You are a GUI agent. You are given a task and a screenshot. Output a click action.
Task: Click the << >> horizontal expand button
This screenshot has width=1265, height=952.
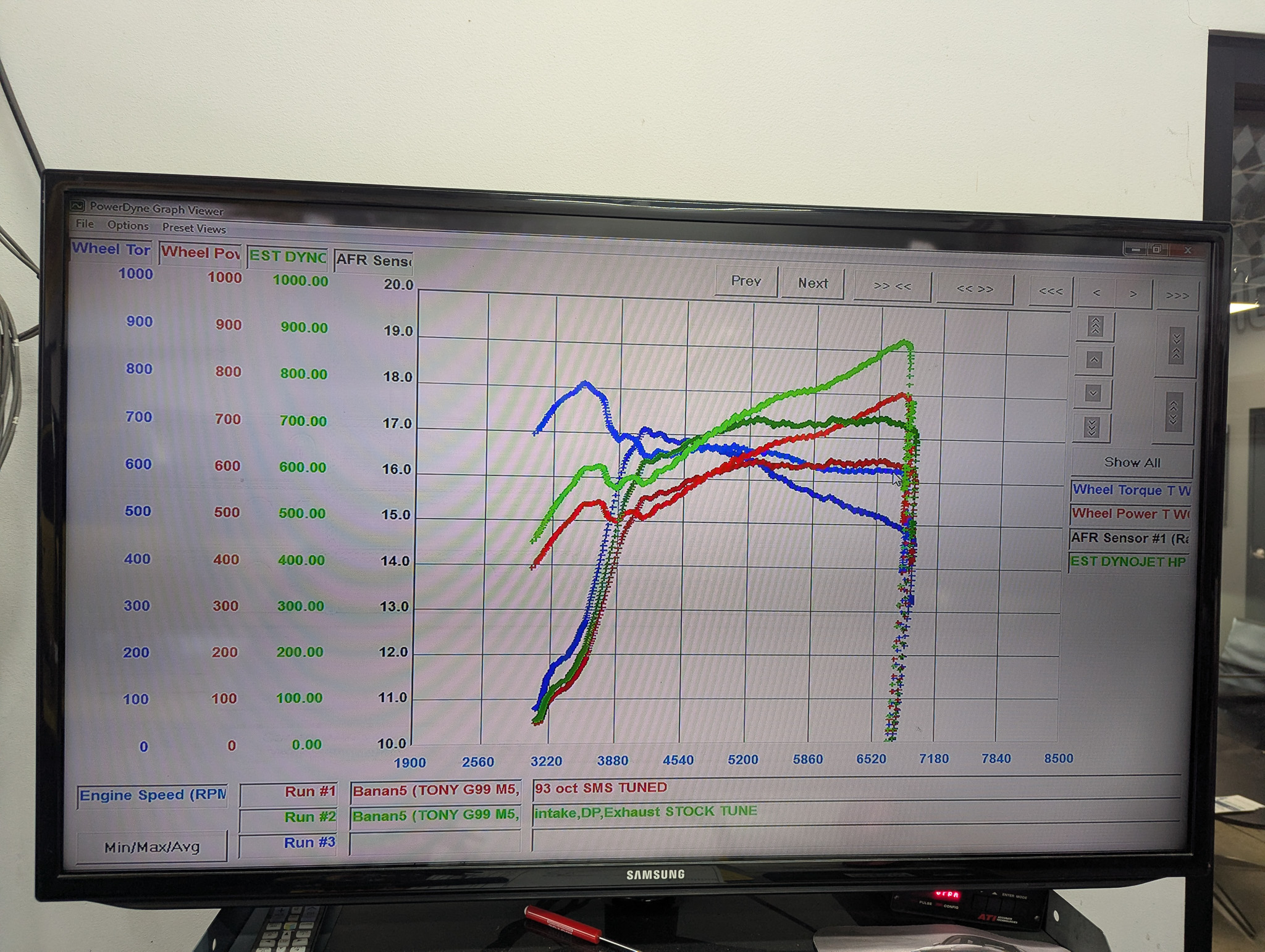tap(974, 289)
